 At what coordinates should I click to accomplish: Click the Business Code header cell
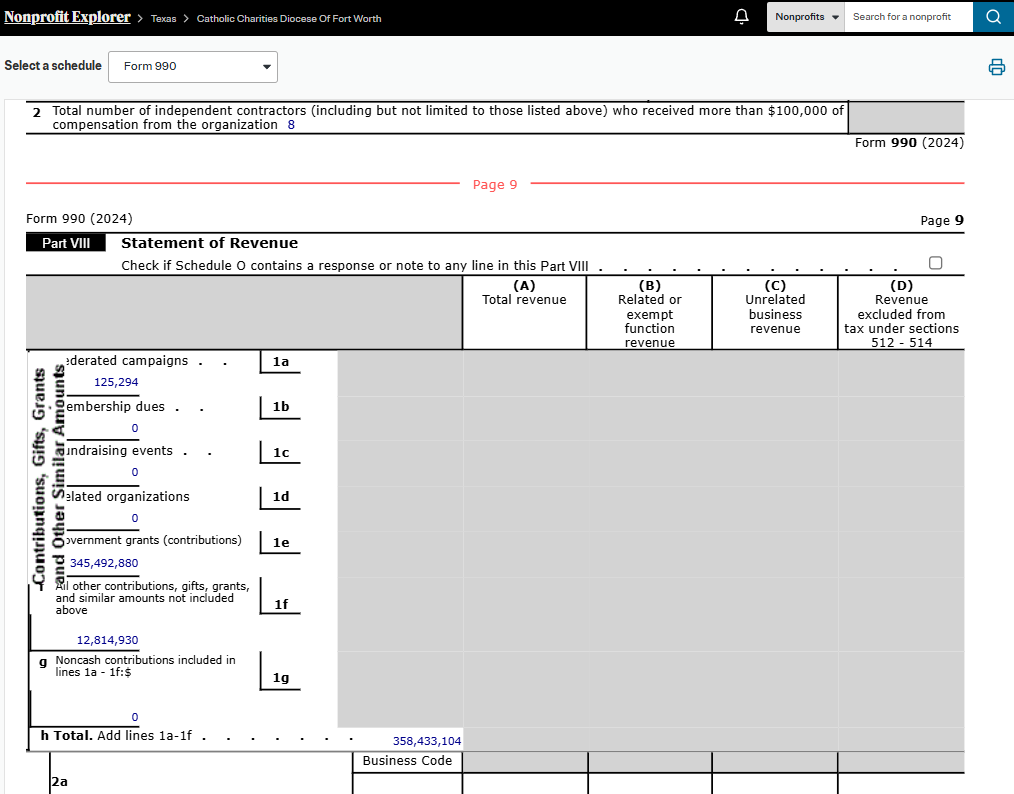tap(407, 761)
